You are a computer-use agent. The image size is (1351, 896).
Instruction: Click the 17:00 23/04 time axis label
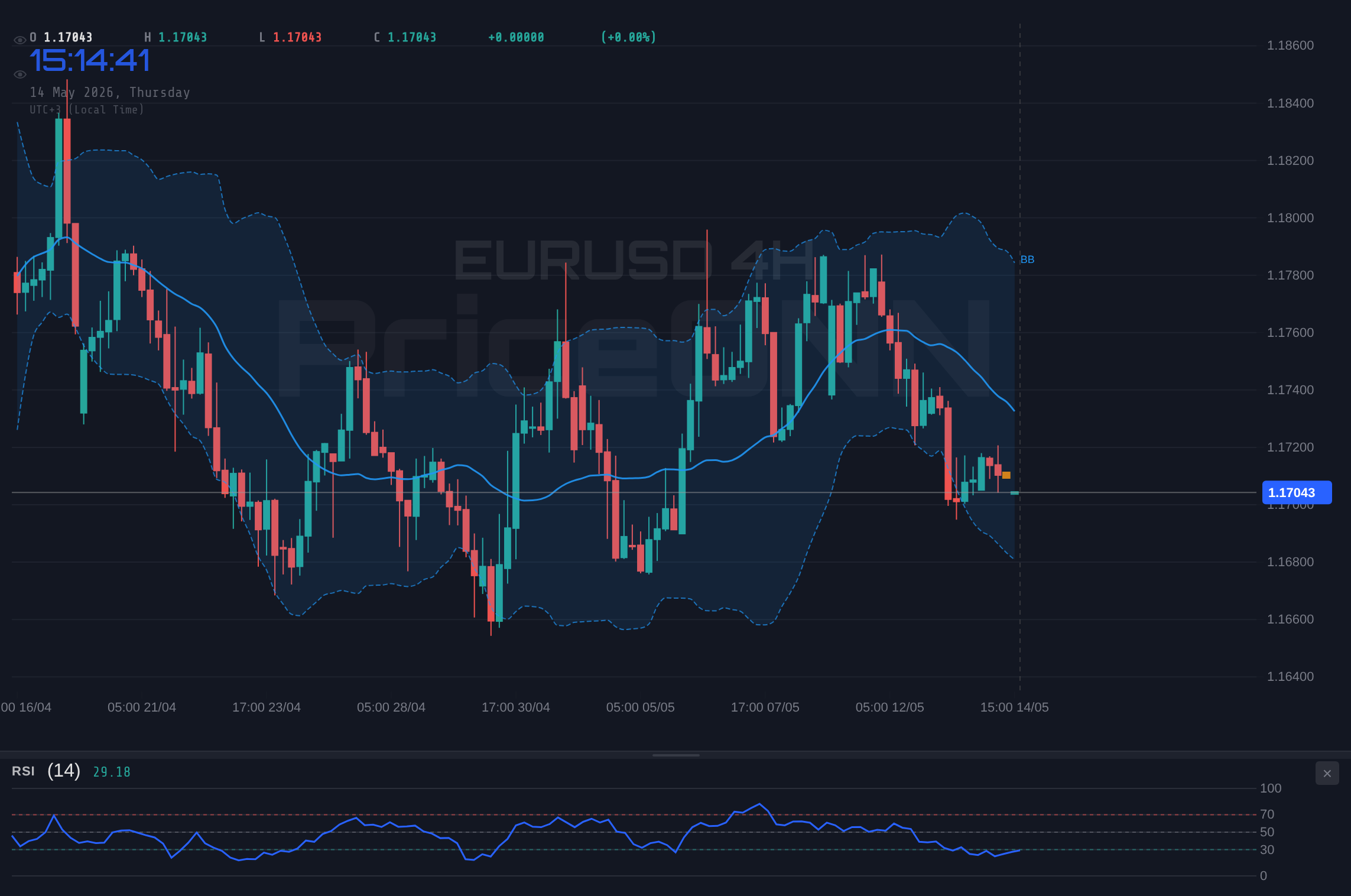pos(267,707)
